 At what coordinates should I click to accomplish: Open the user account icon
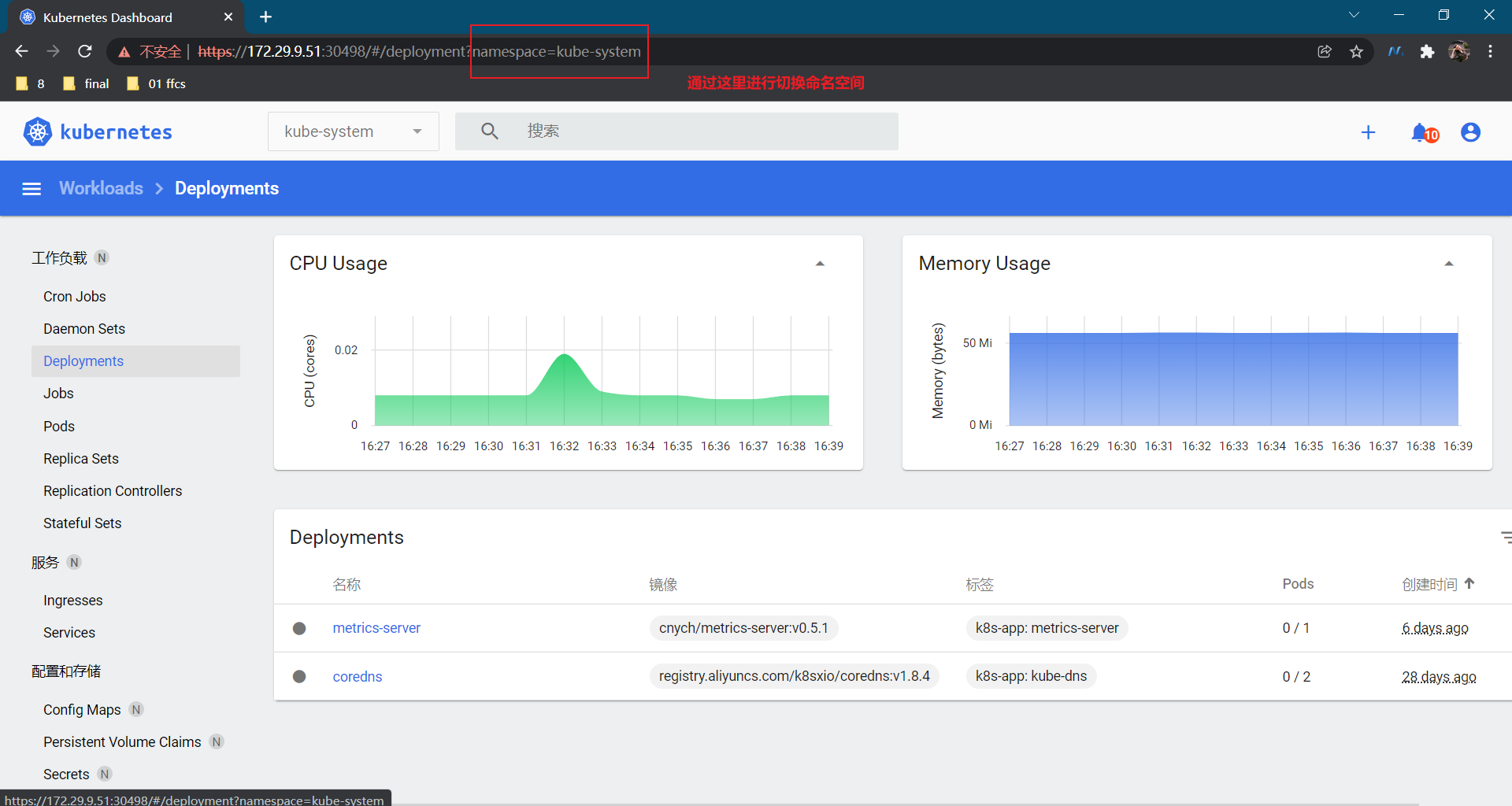click(x=1470, y=132)
